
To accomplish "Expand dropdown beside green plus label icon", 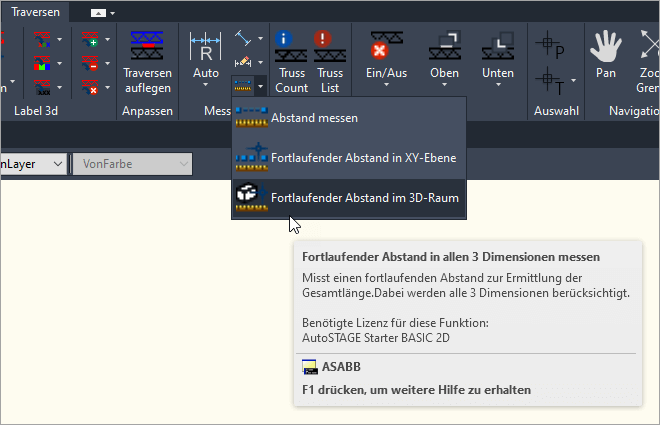I will (107, 40).
